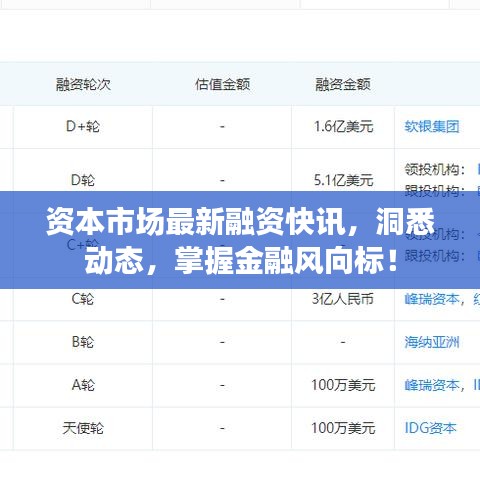Screen dimensions: 480x480
Task: Click the 估值金额 column header
Action: point(222,84)
